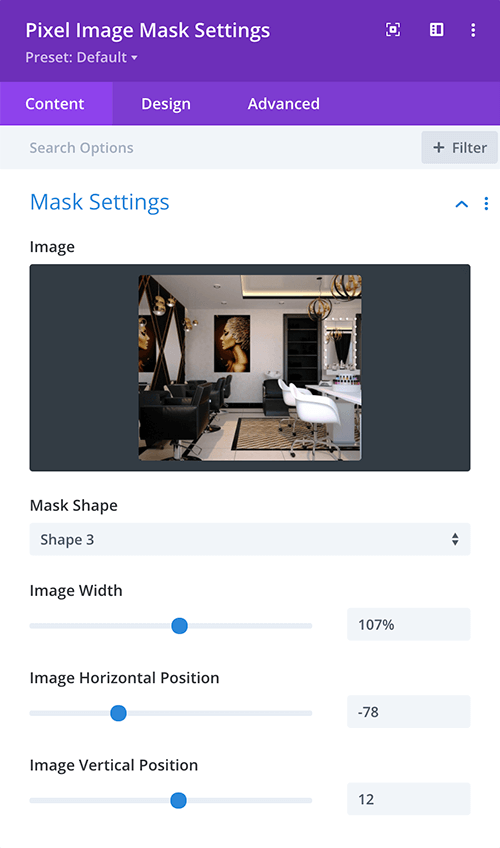Select the Image Width 107% value field
The image size is (500, 848).
(x=409, y=625)
